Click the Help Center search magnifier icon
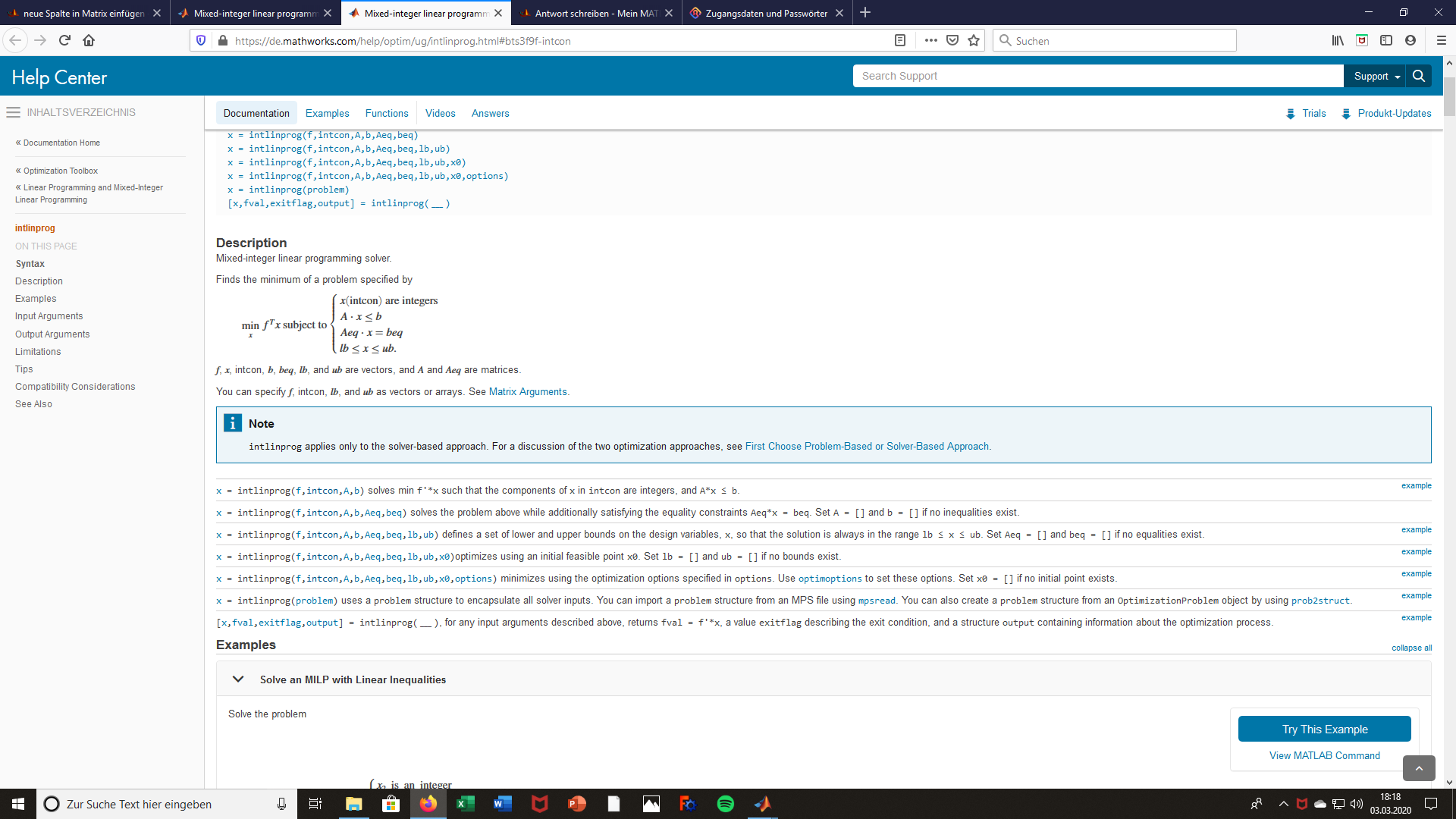The height and width of the screenshot is (819, 1456). (x=1418, y=76)
